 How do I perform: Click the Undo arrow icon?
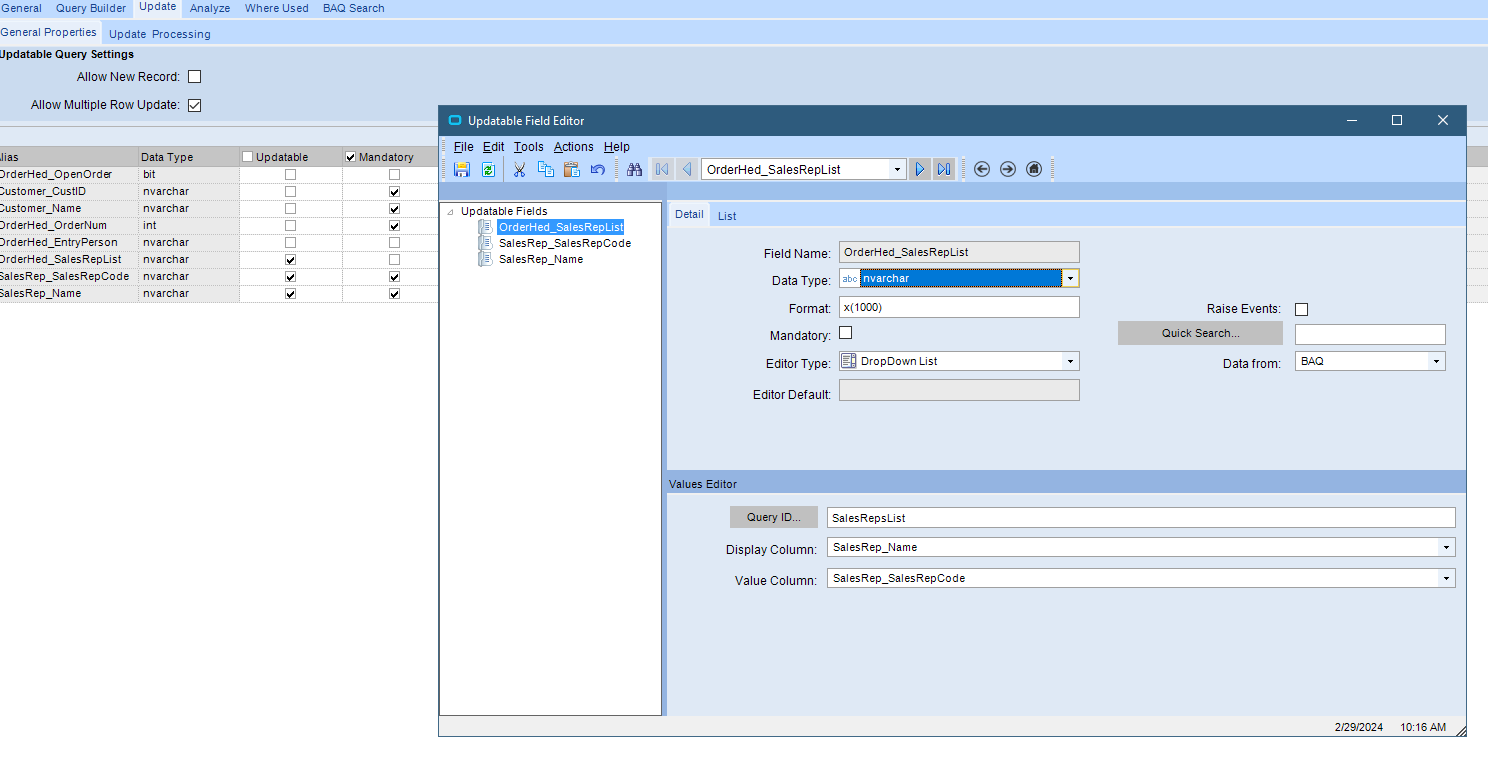[598, 169]
